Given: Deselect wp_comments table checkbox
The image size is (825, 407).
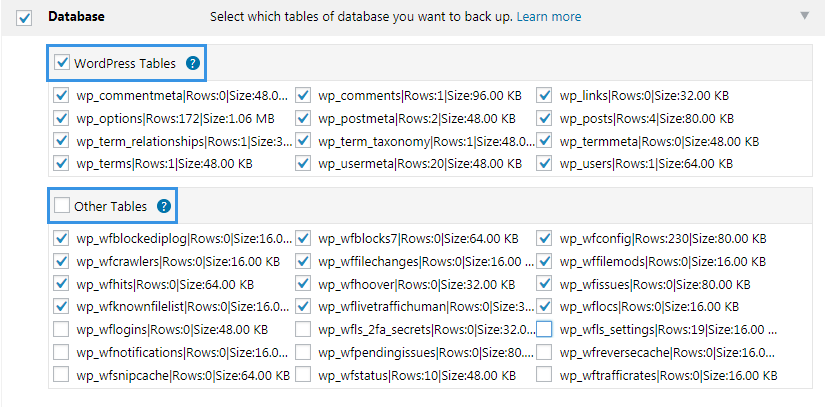Looking at the screenshot, I should (x=303, y=96).
